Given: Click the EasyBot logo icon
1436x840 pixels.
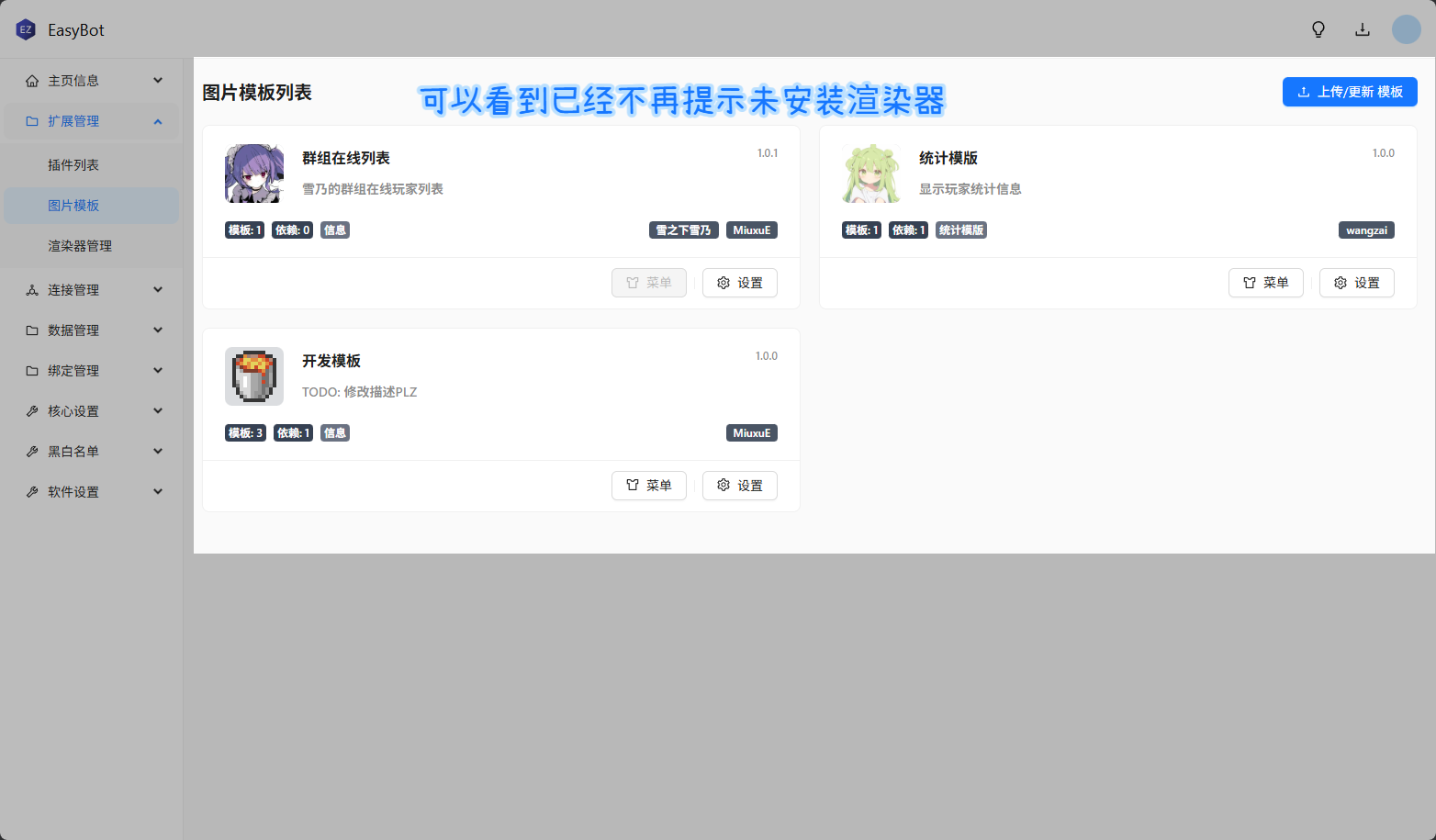Looking at the screenshot, I should click(x=26, y=29).
